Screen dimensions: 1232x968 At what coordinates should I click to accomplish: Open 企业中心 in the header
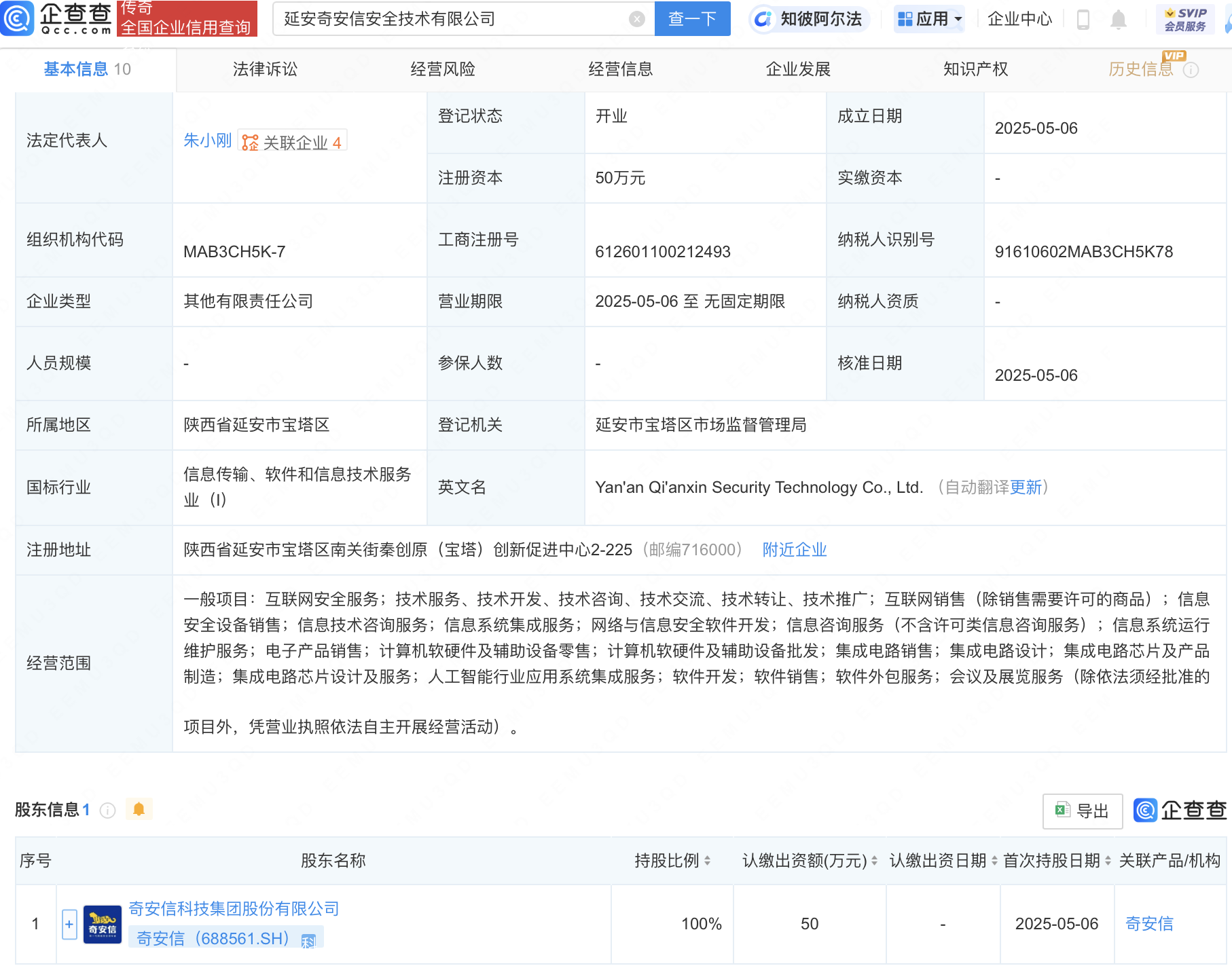tap(1019, 19)
